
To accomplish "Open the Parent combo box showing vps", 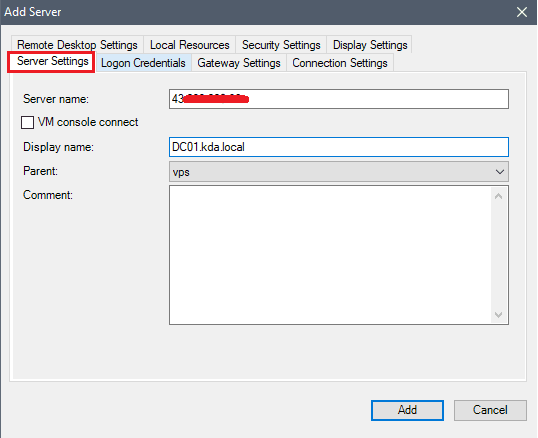I will [339, 172].
